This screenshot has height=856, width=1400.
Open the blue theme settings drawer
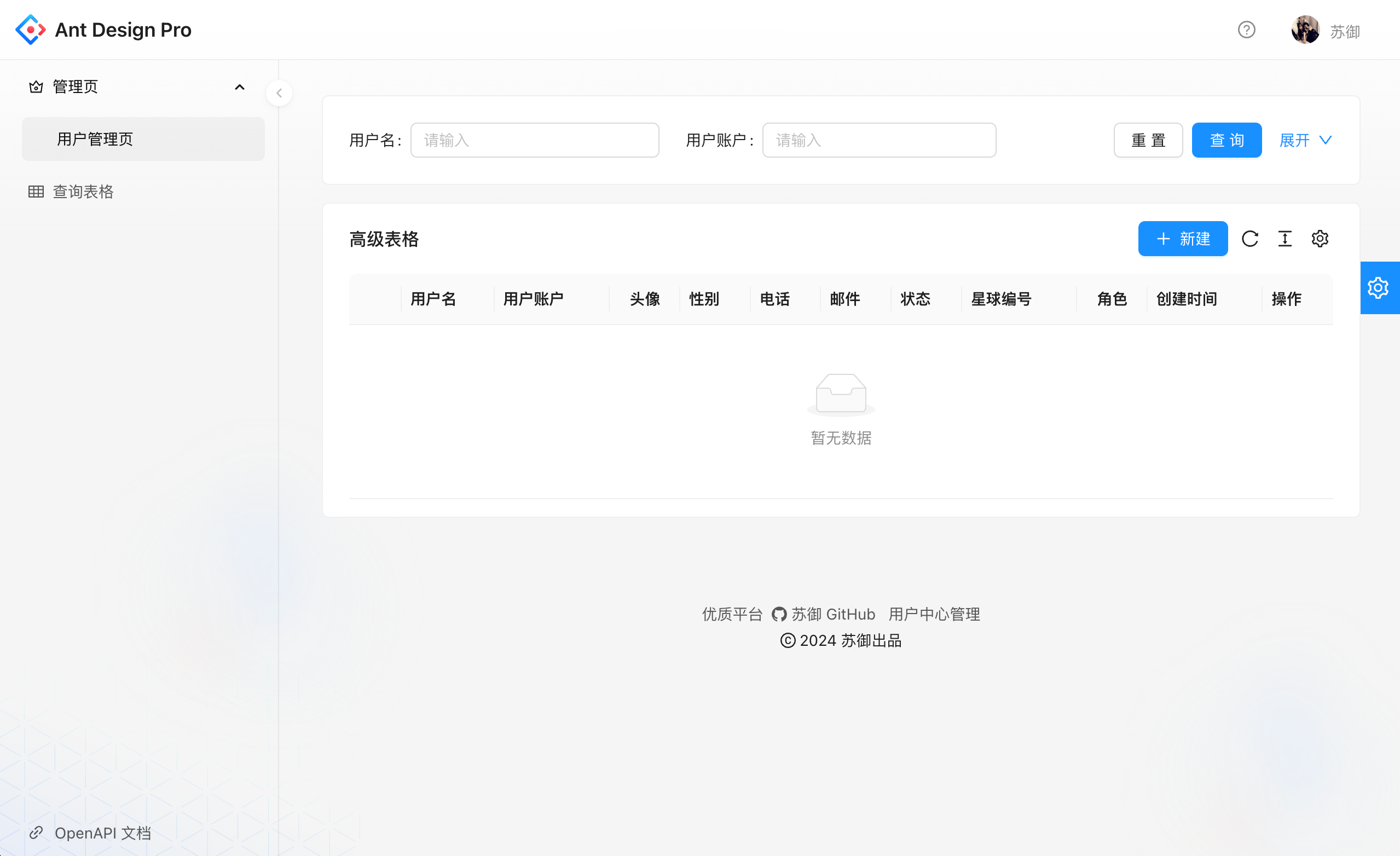1379,287
